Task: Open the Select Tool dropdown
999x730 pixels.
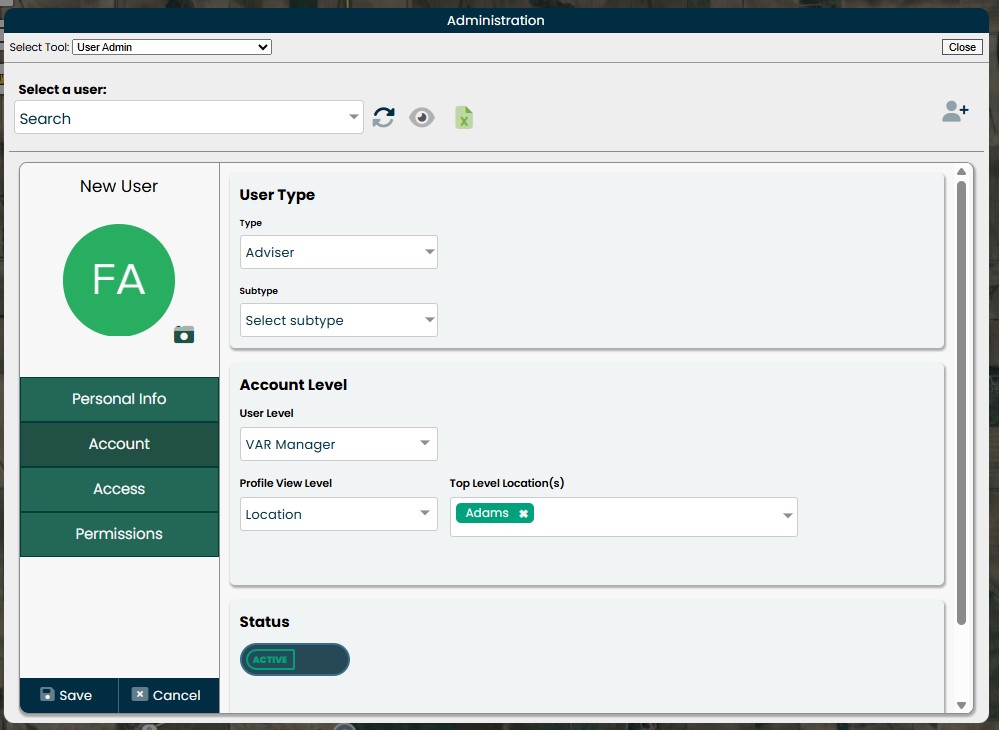Action: pyautogui.click(x=172, y=47)
